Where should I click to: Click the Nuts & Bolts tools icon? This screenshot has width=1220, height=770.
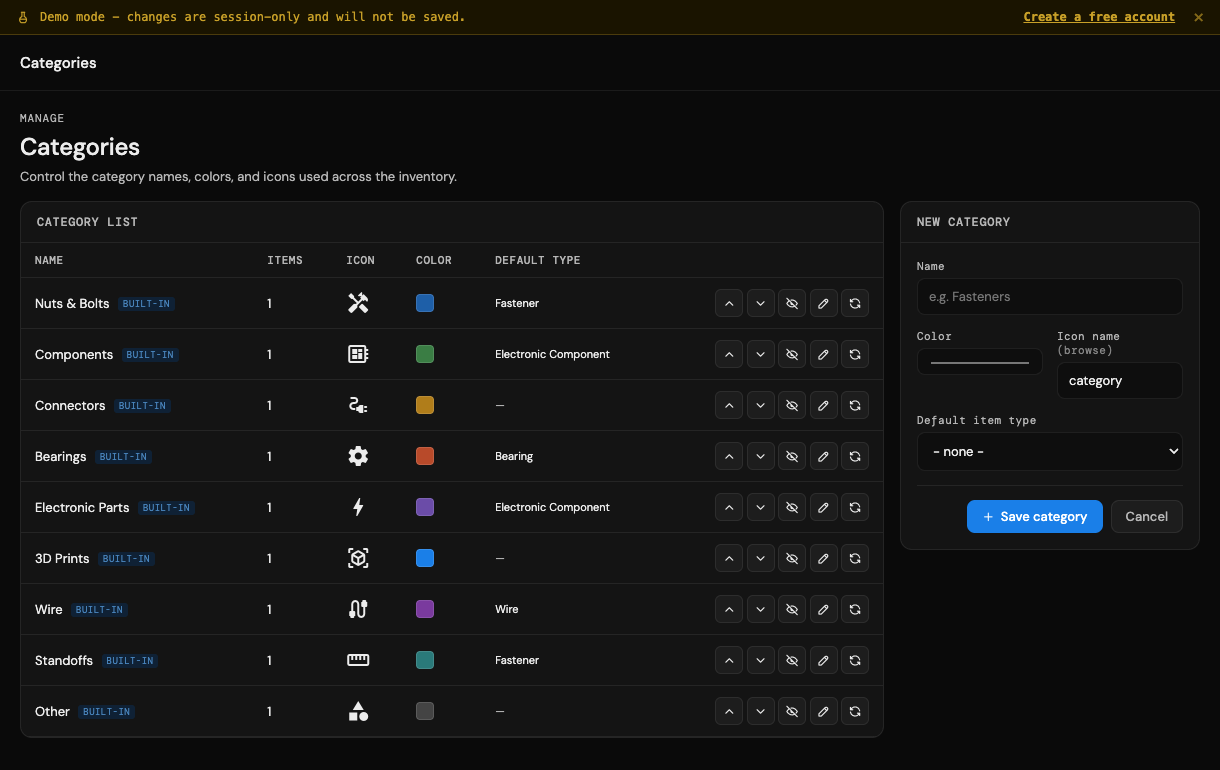click(x=358, y=303)
